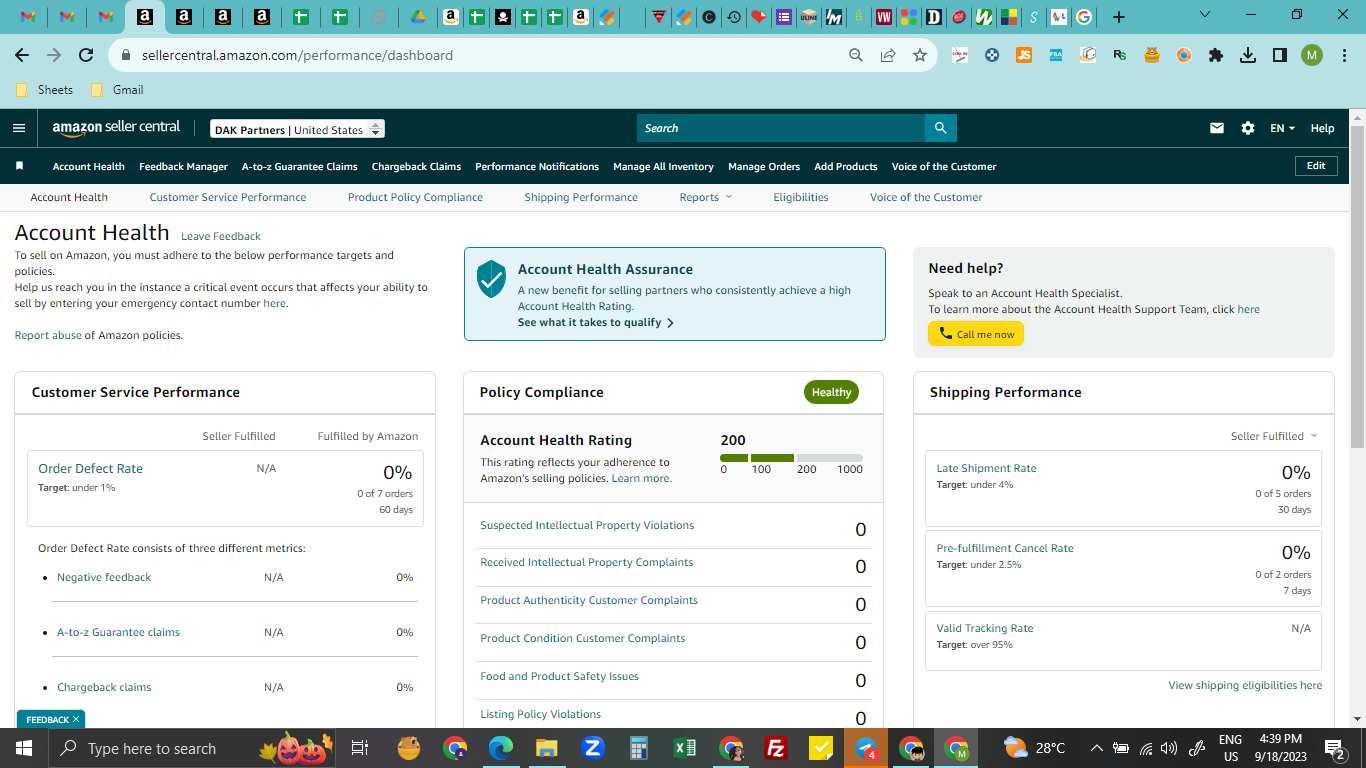
Task: Click the FBA extension icon
Action: pyautogui.click(x=1056, y=55)
